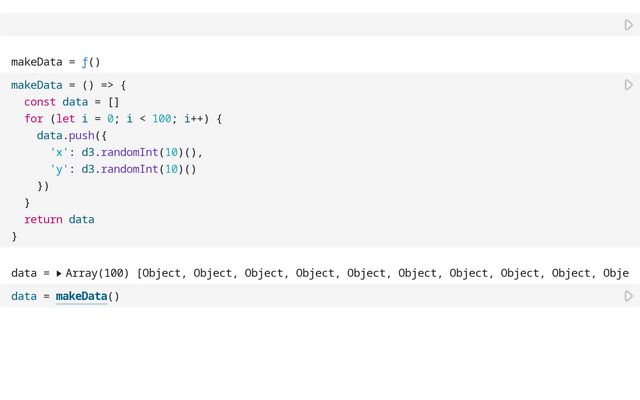This screenshot has width=640, height=400.
Task: Run the makeData function cell
Action: [x=629, y=85]
